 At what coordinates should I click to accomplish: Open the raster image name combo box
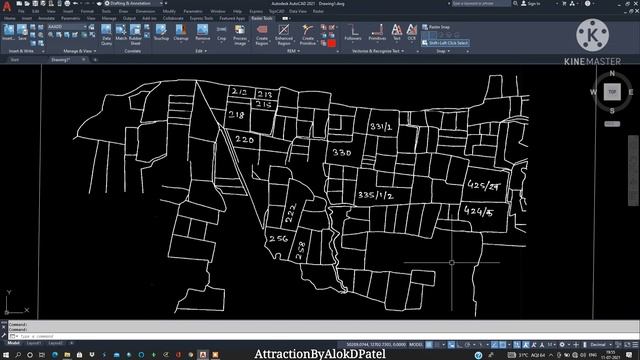pos(67,27)
